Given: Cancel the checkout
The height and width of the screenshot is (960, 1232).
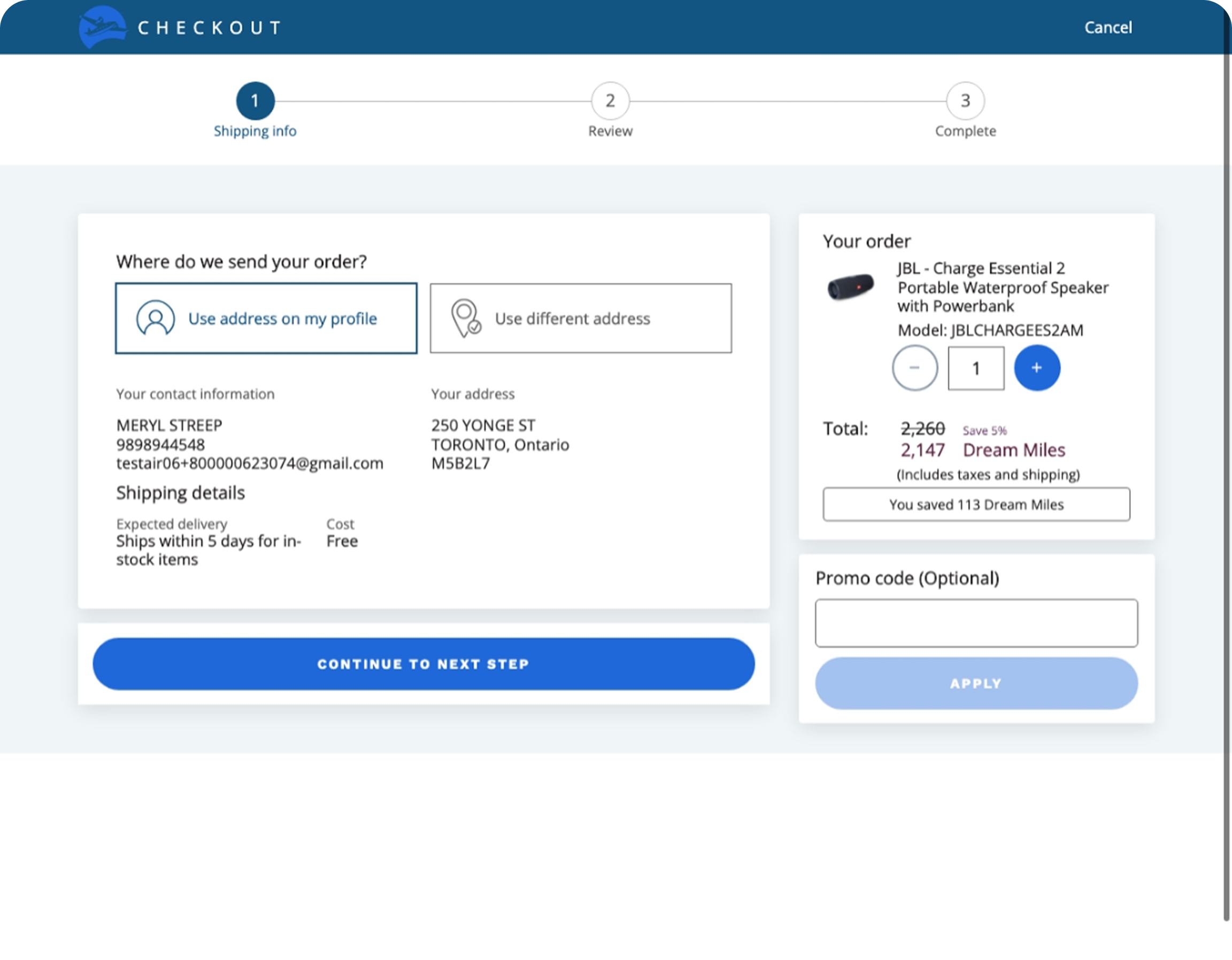Looking at the screenshot, I should pos(1107,28).
